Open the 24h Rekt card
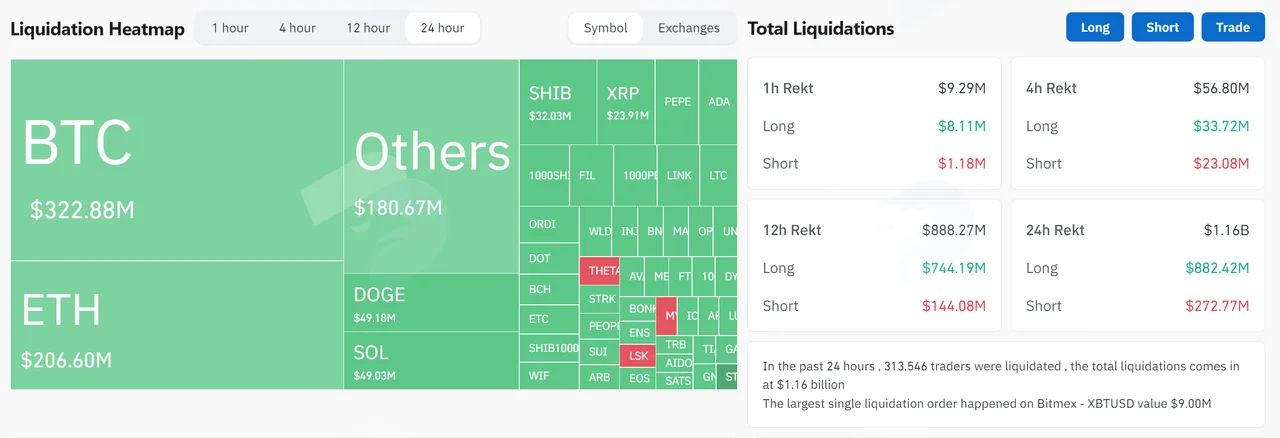 click(1137, 266)
